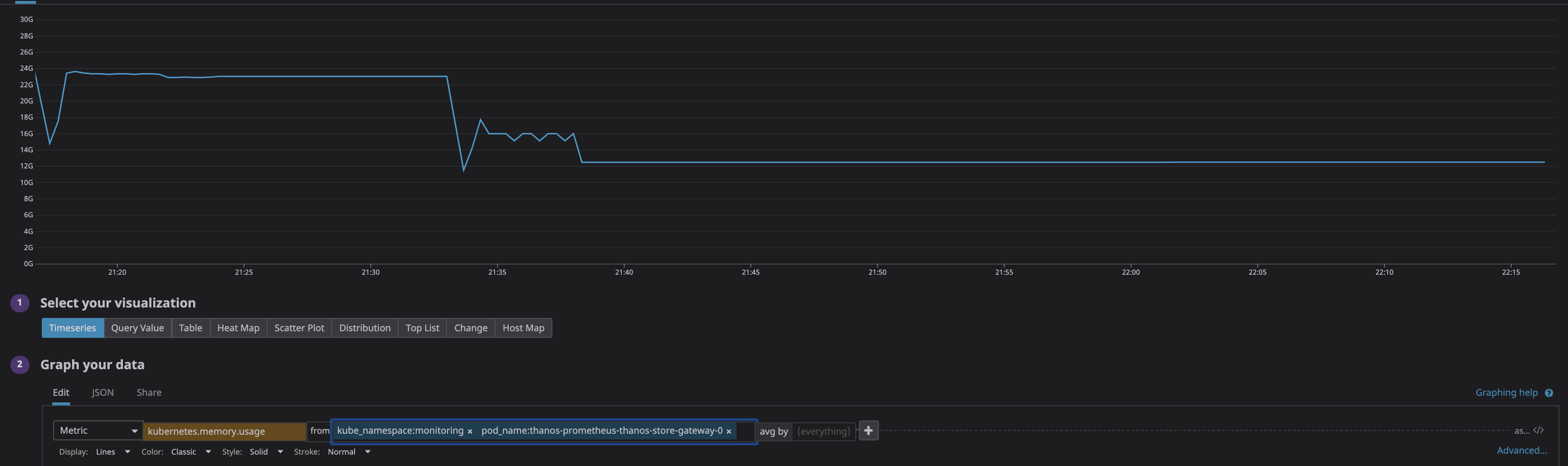Remove the kube_namespace:monitoring tag filter
The width and height of the screenshot is (1568, 466).
coord(470,431)
